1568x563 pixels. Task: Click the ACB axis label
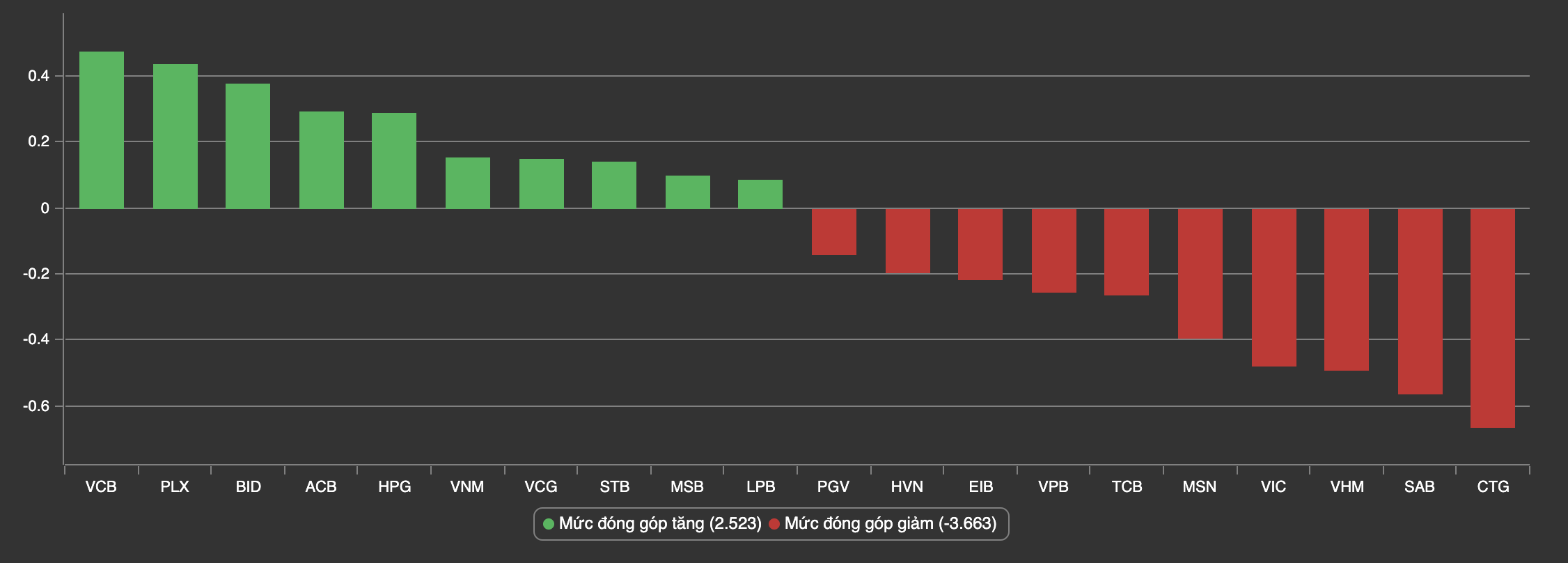[321, 487]
